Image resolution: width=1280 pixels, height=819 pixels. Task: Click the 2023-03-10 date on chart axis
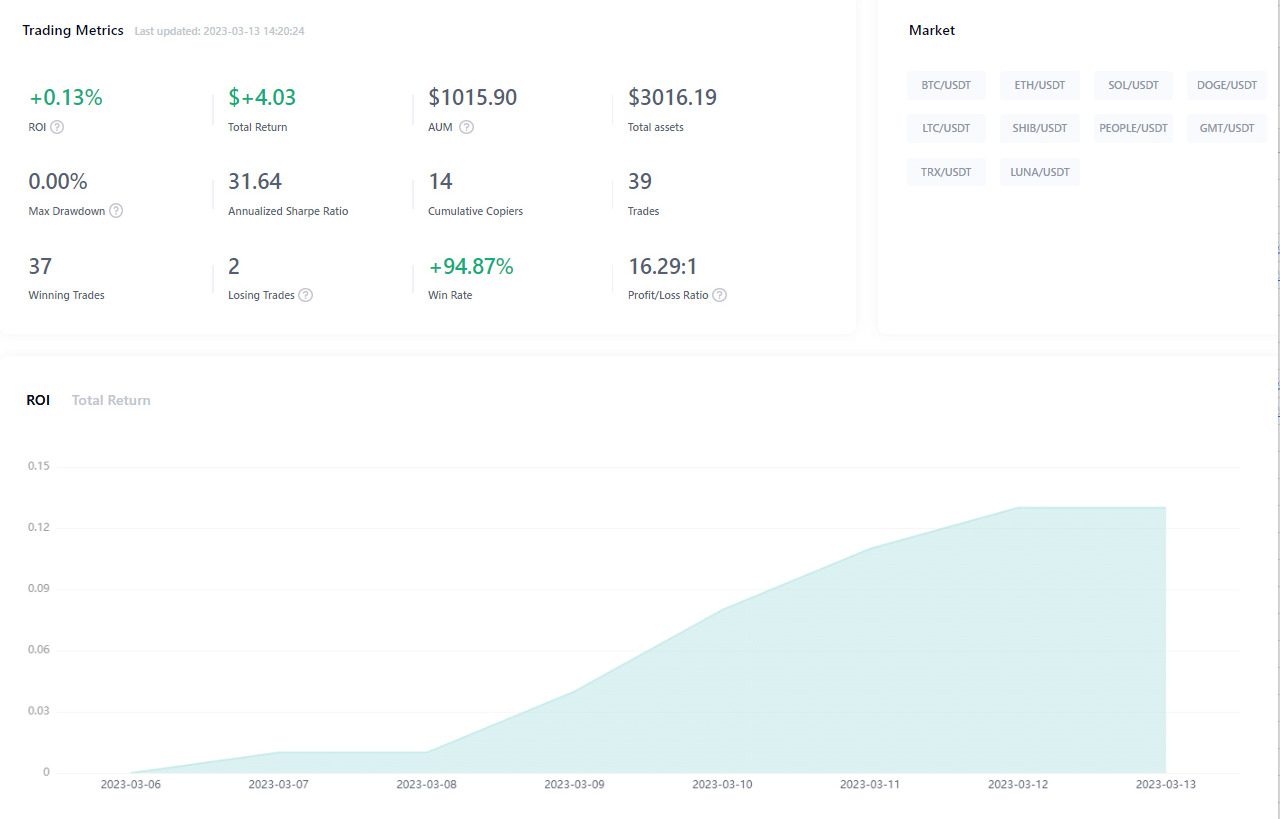point(722,784)
